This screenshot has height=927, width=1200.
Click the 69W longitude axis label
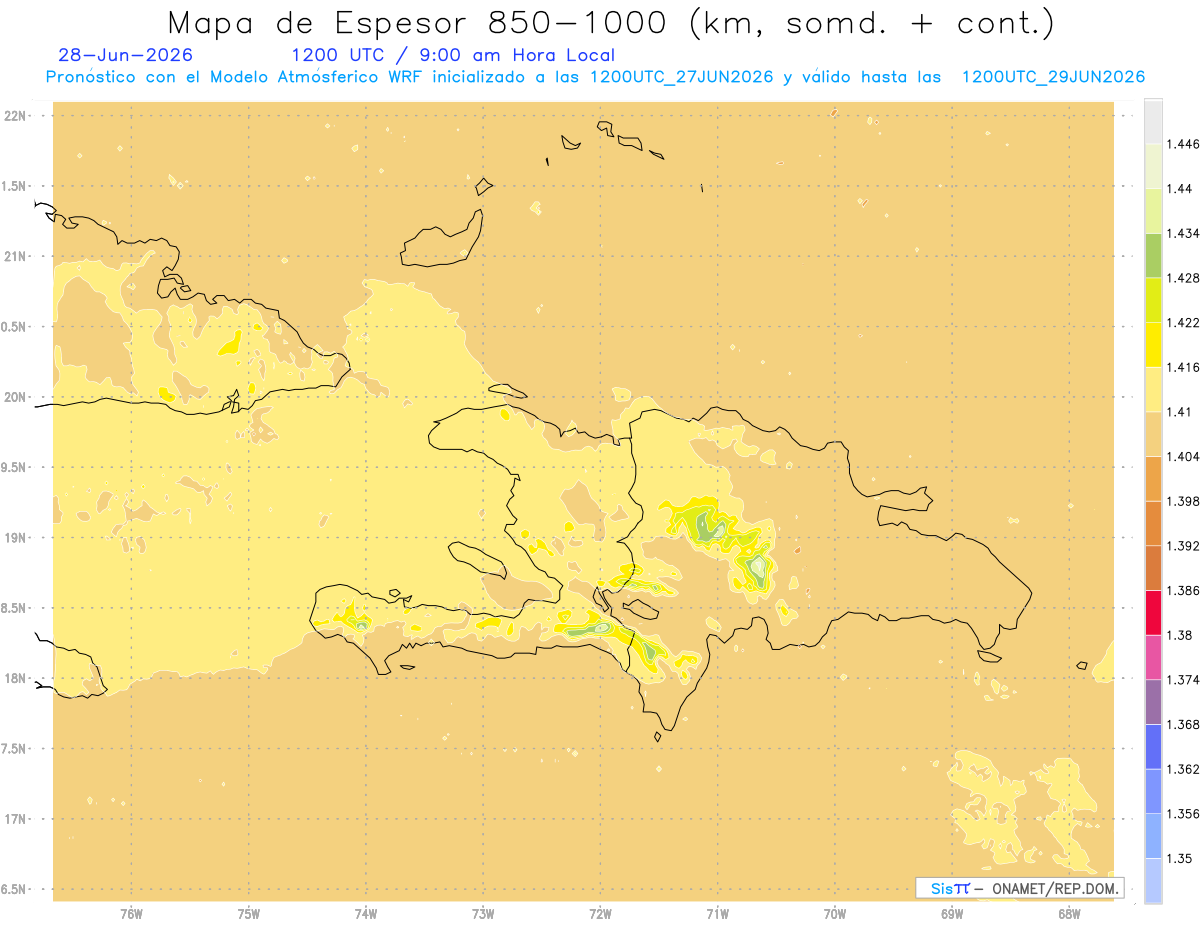tap(952, 913)
